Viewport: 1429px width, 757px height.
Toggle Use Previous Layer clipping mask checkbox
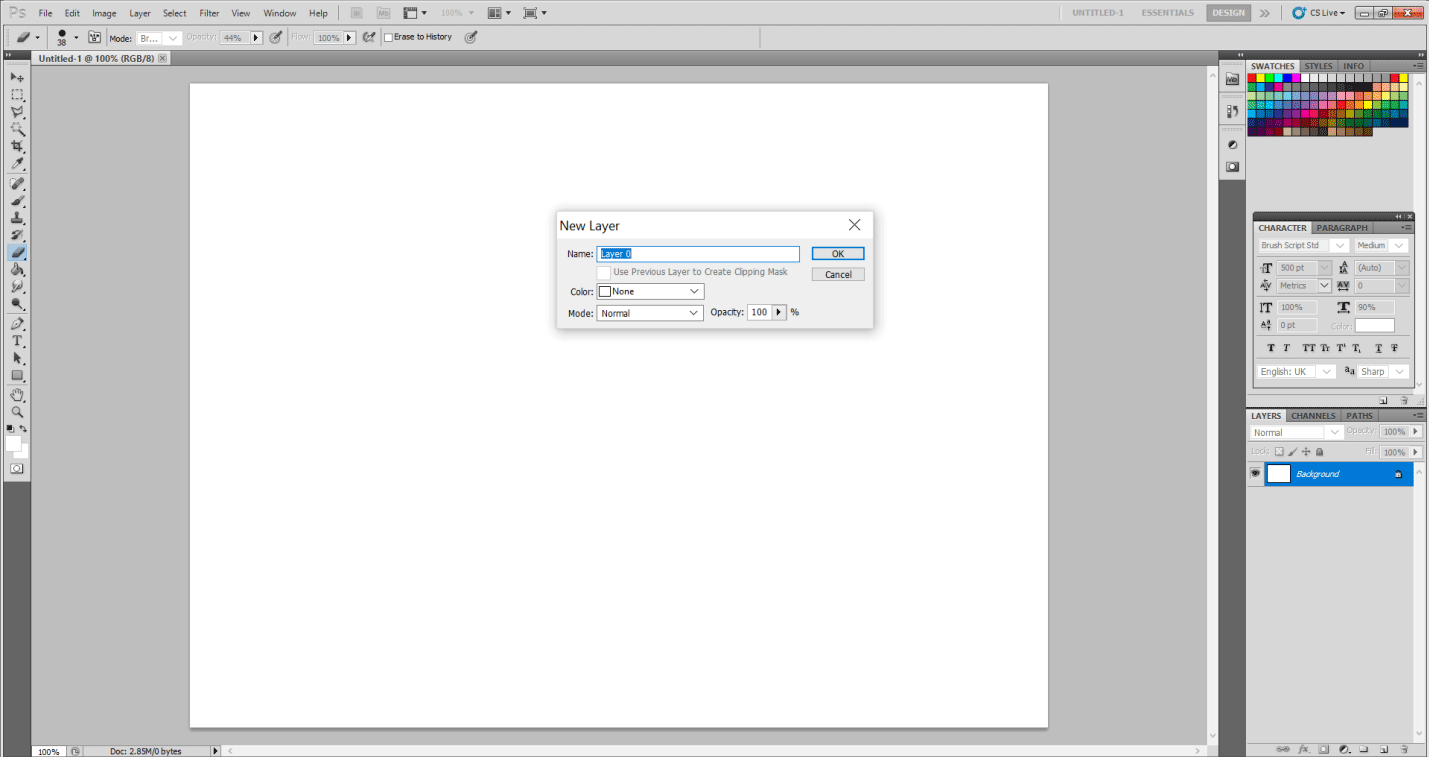604,272
